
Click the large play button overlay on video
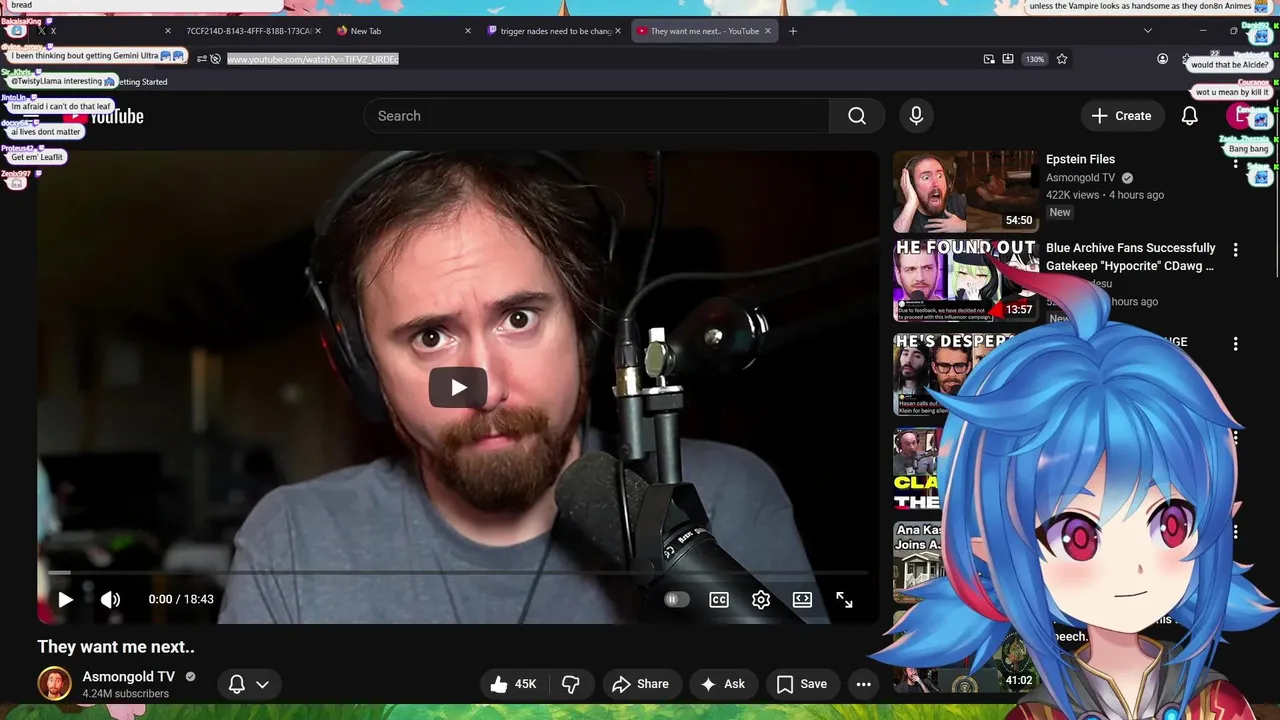[x=458, y=388]
